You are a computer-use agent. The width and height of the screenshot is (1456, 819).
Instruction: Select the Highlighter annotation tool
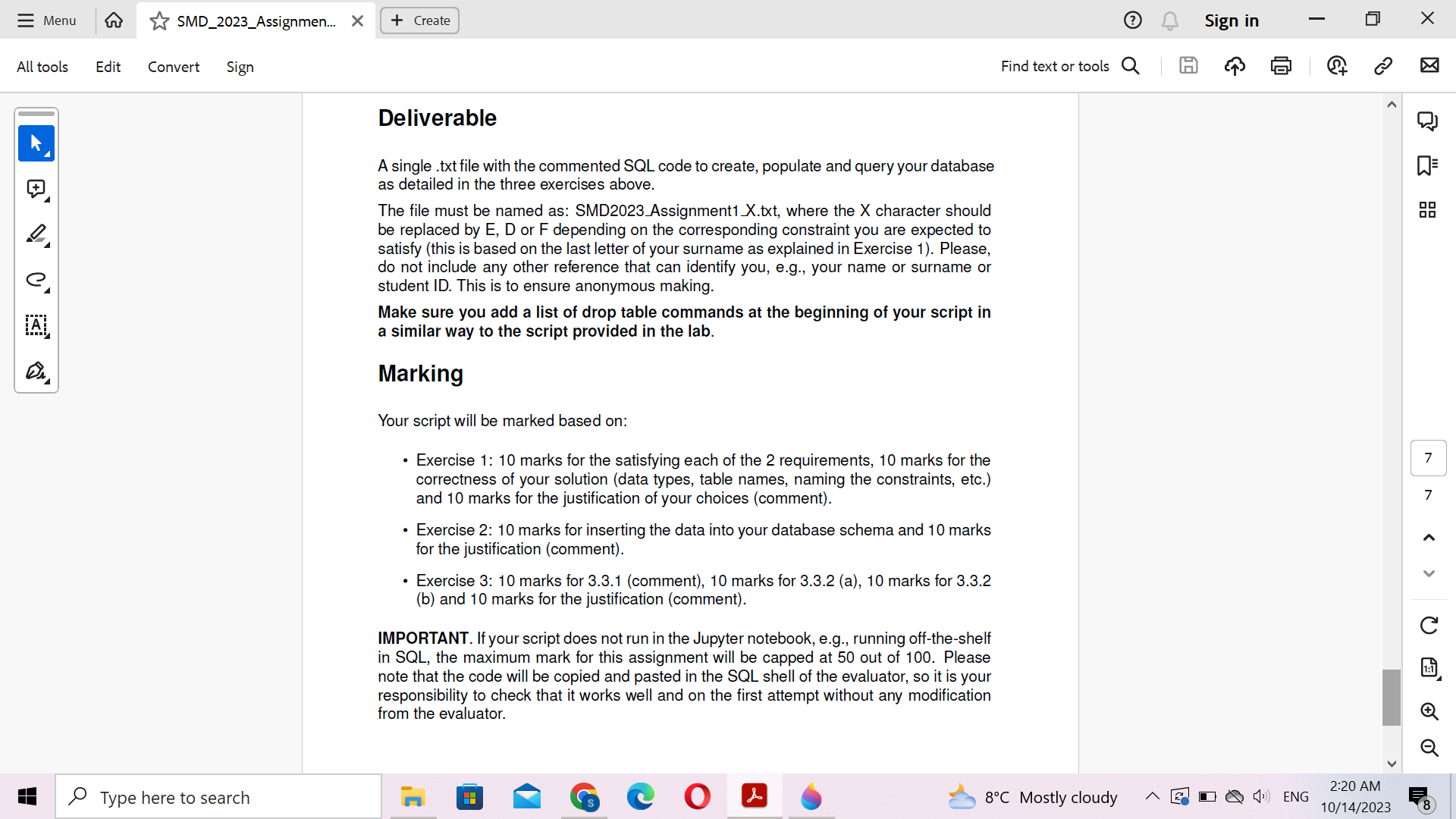(x=36, y=234)
